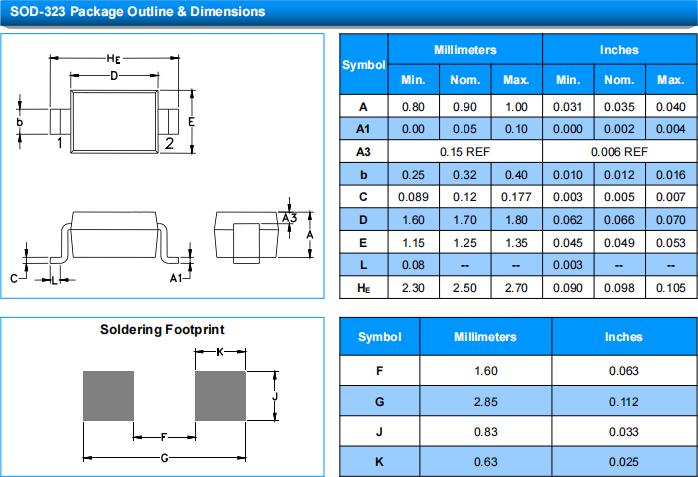The image size is (698, 477).
Task: Click the Inches header in the dimensions table
Action: pos(619,50)
